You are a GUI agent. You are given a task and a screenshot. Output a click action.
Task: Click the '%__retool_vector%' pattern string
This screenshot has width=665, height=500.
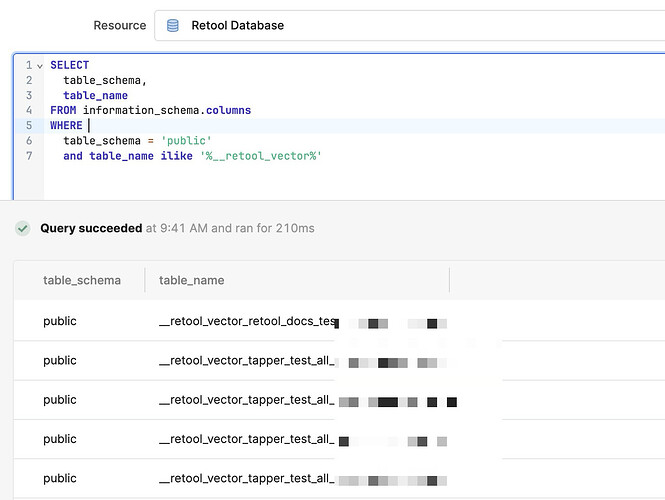click(x=261, y=156)
